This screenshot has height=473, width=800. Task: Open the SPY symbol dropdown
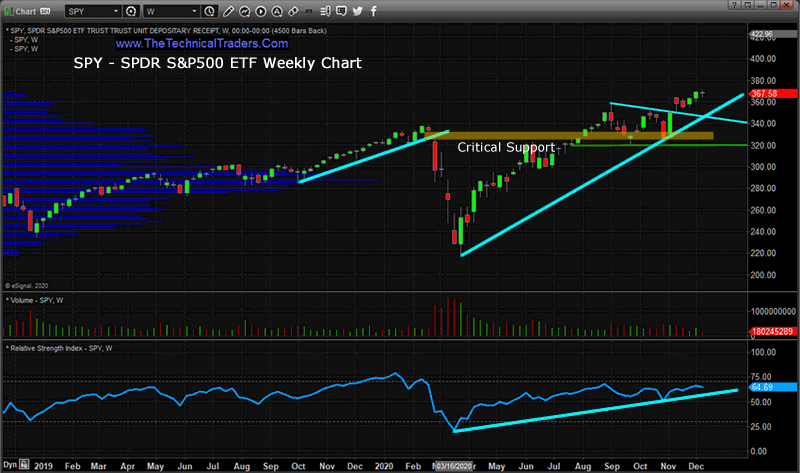93,11
